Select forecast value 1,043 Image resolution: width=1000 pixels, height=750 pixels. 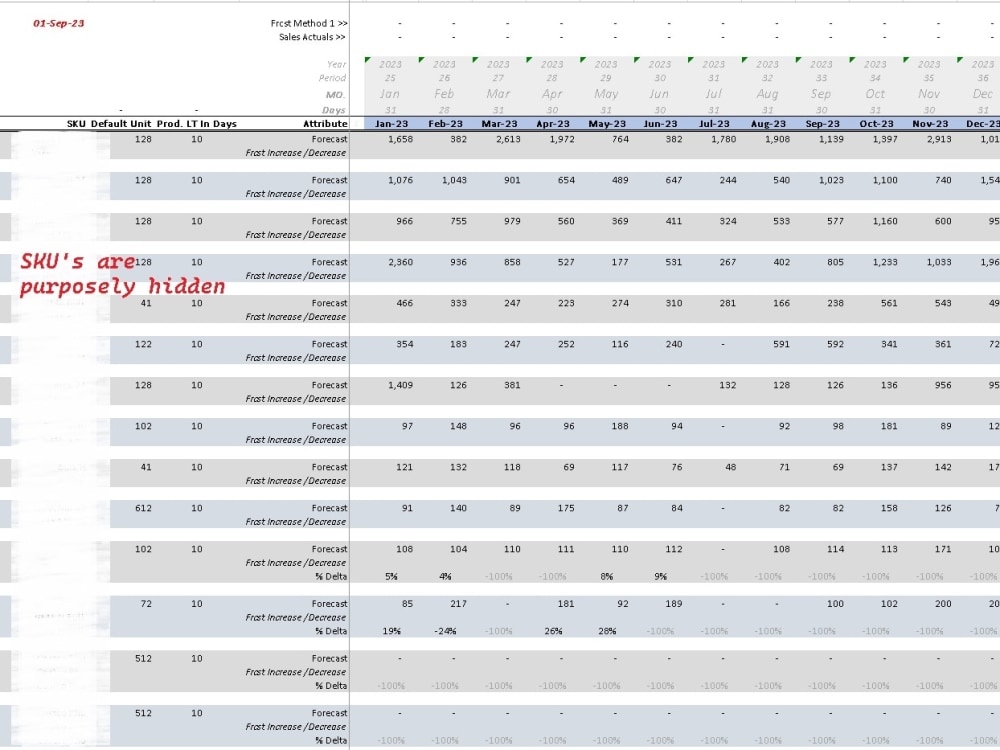[454, 180]
